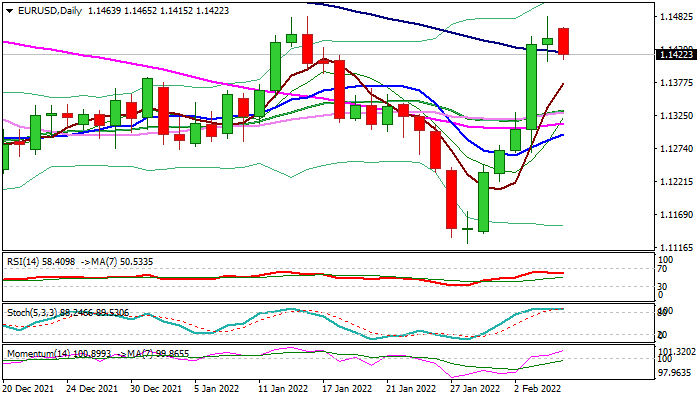Click the 17 Jan 2022 date label
Image resolution: width=700 pixels, height=400 pixels.
click(348, 388)
